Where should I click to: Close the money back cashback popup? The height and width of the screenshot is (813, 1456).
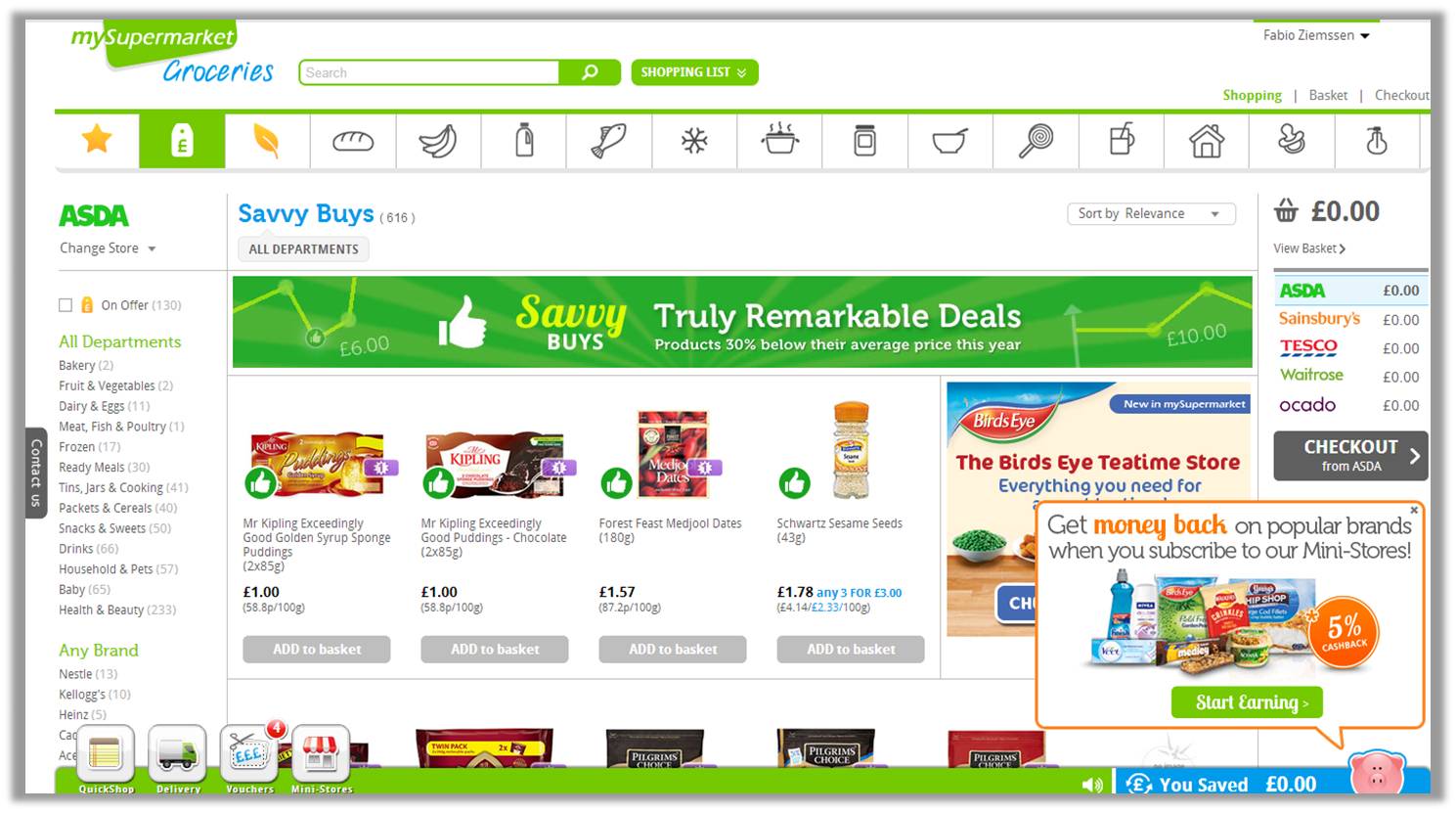pyautogui.click(x=1414, y=510)
